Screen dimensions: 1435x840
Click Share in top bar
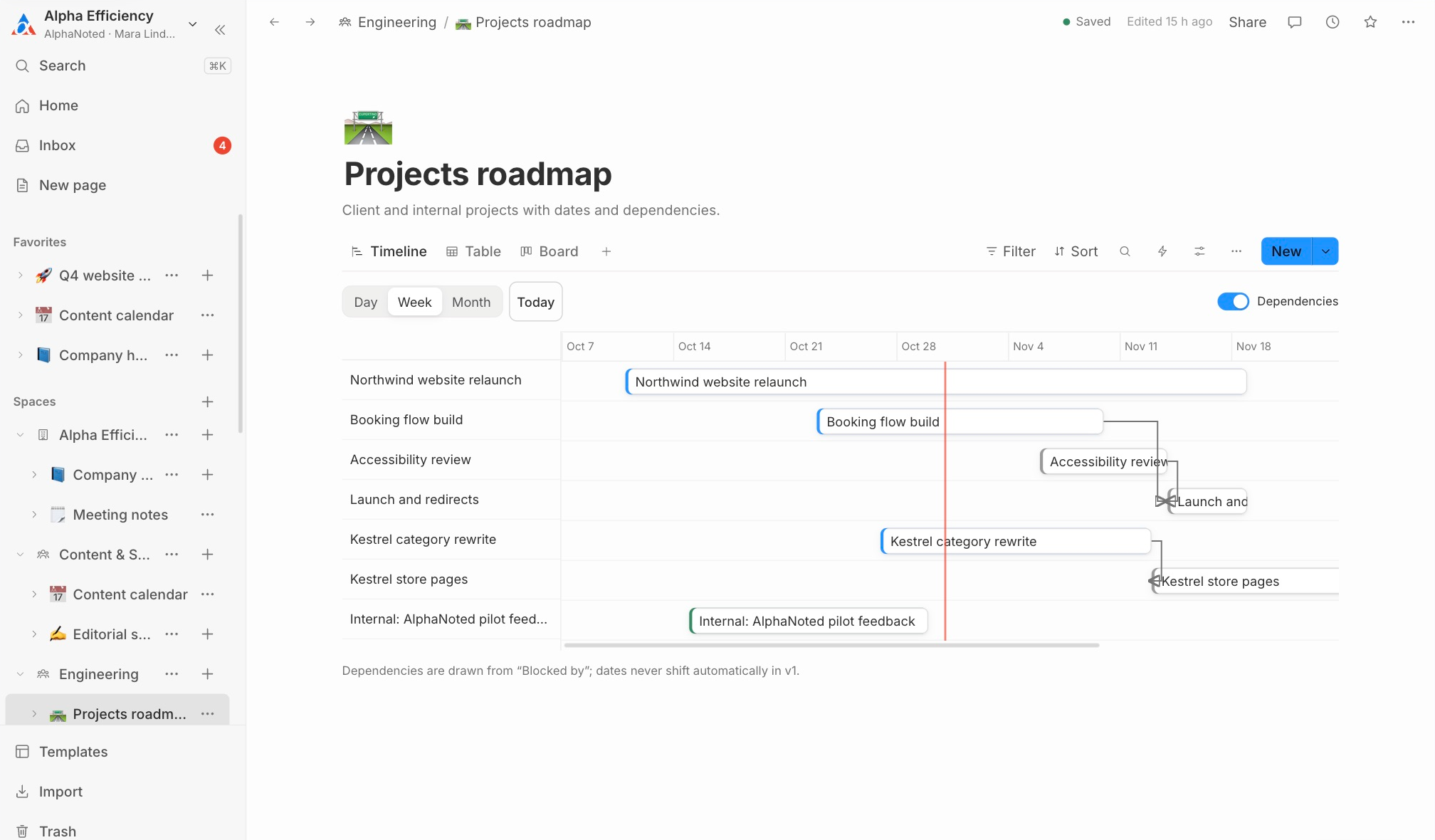click(x=1247, y=22)
